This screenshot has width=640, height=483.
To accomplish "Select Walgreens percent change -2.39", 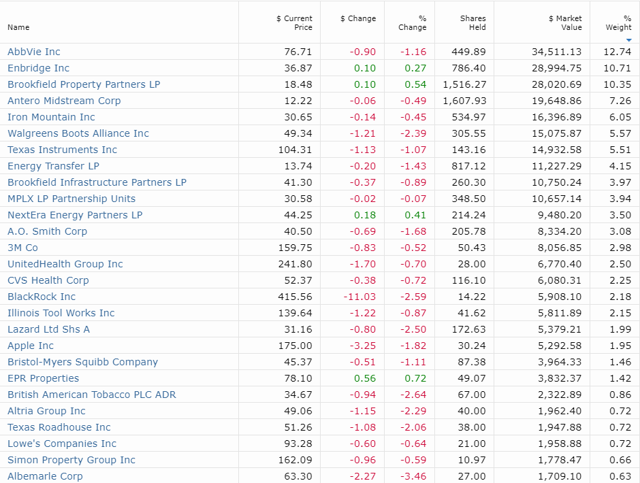I will point(413,134).
